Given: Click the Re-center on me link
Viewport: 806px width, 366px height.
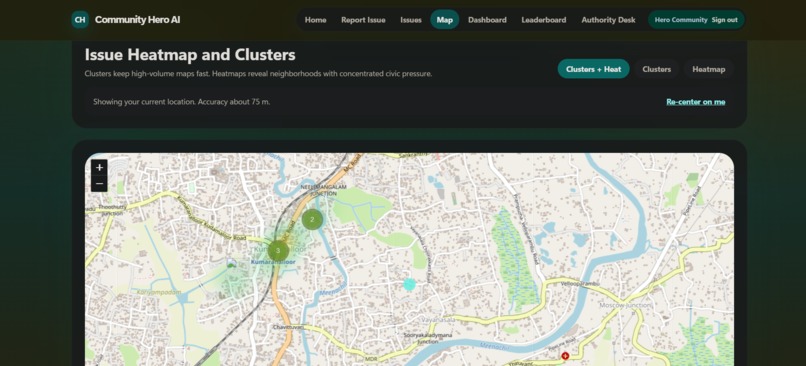Looking at the screenshot, I should (695, 102).
